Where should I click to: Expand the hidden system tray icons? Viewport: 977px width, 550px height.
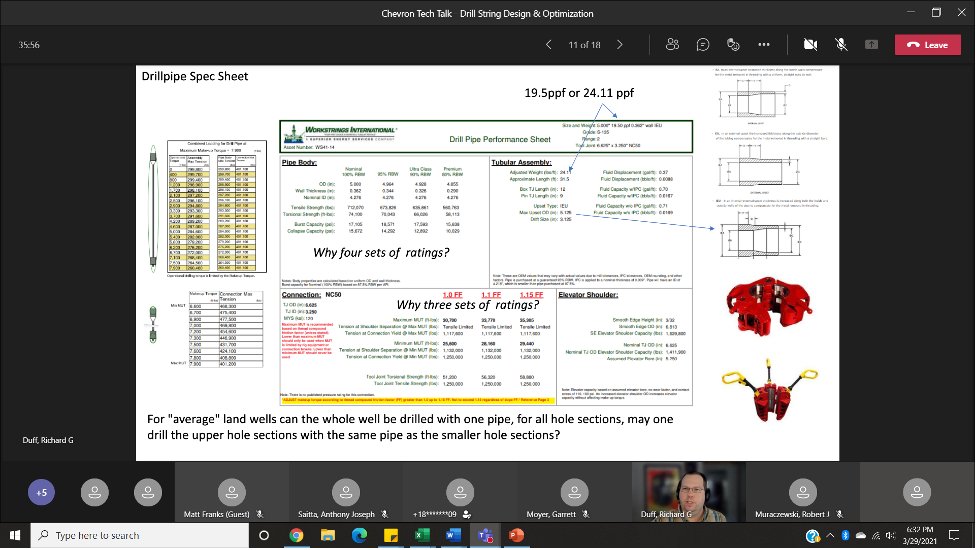click(x=830, y=536)
